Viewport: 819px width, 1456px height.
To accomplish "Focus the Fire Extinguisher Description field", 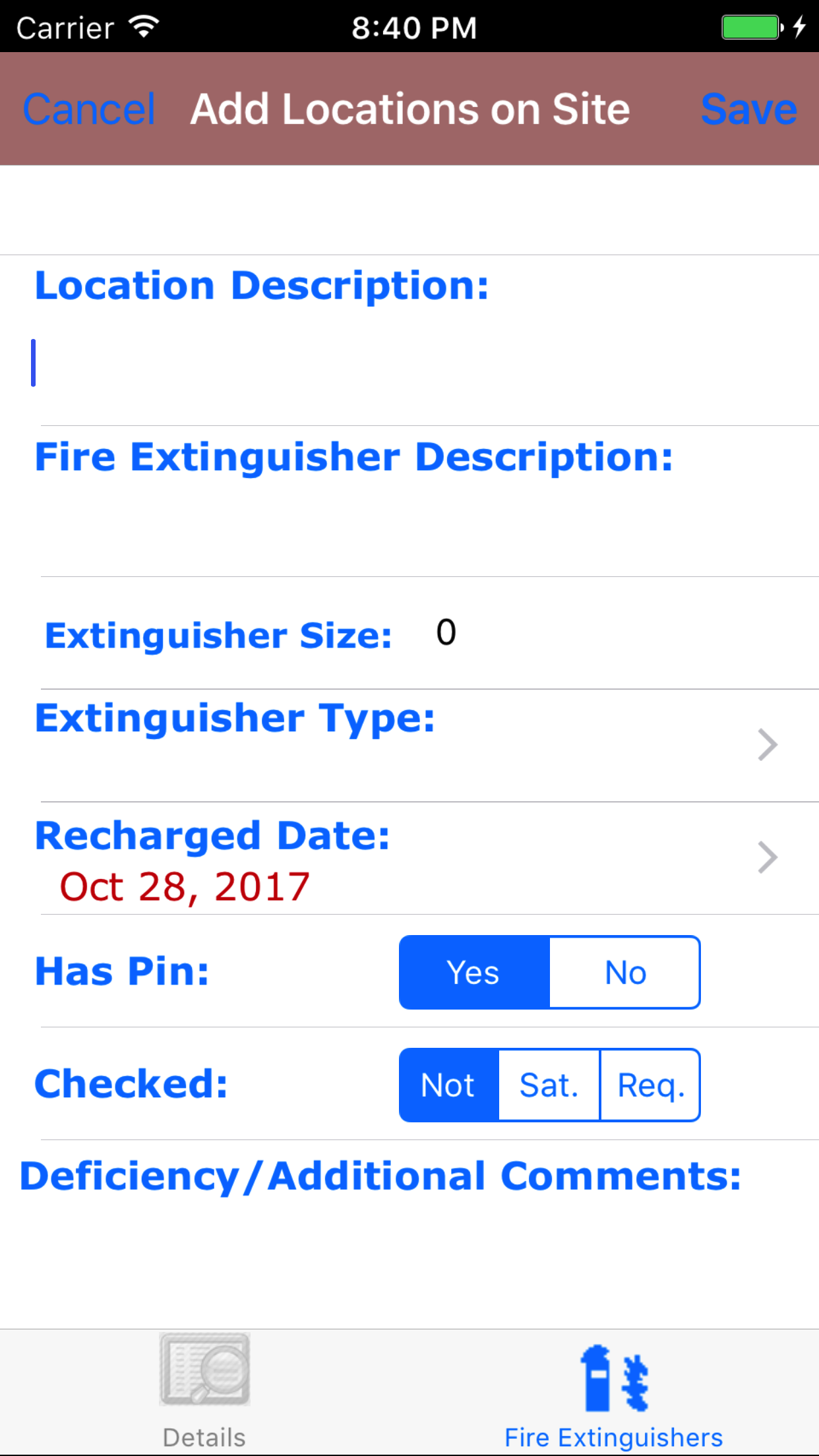I will (422, 528).
